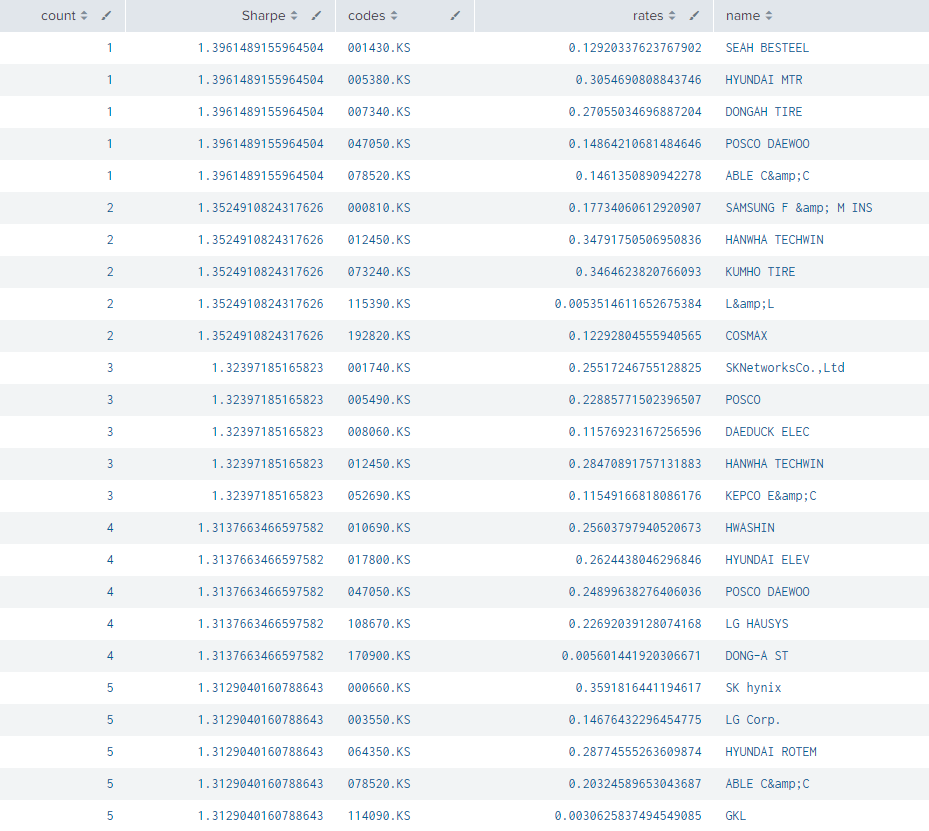Click code 017800.KS
Viewport: 929px width, 831px height.
point(379,560)
